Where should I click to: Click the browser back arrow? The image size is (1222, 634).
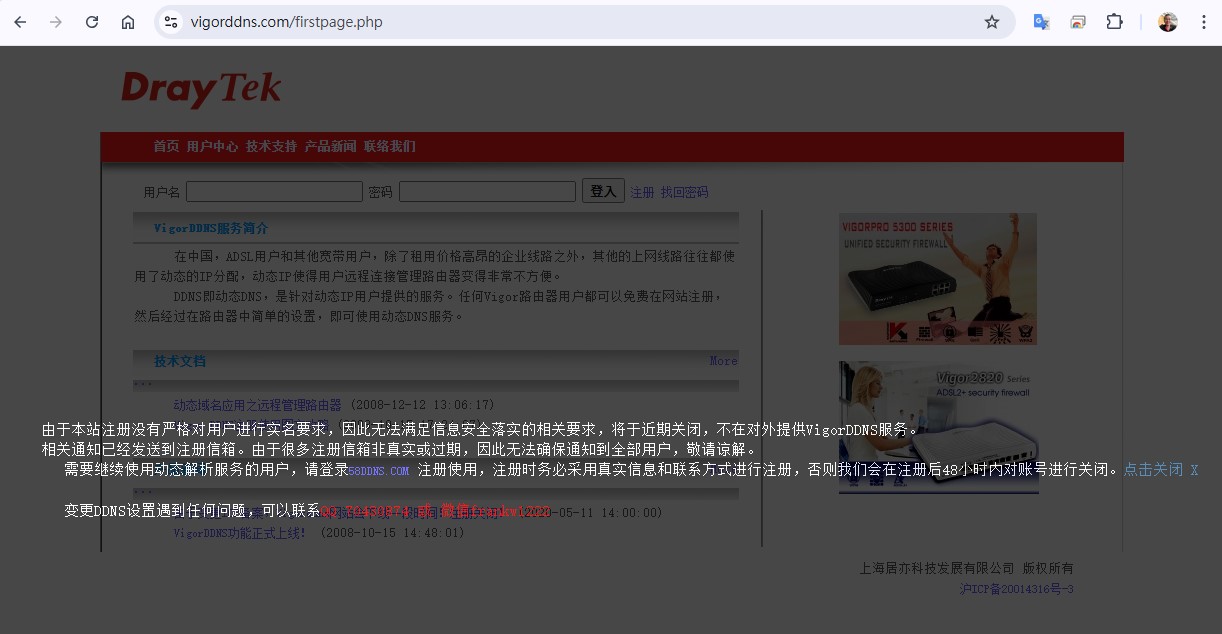[20, 22]
